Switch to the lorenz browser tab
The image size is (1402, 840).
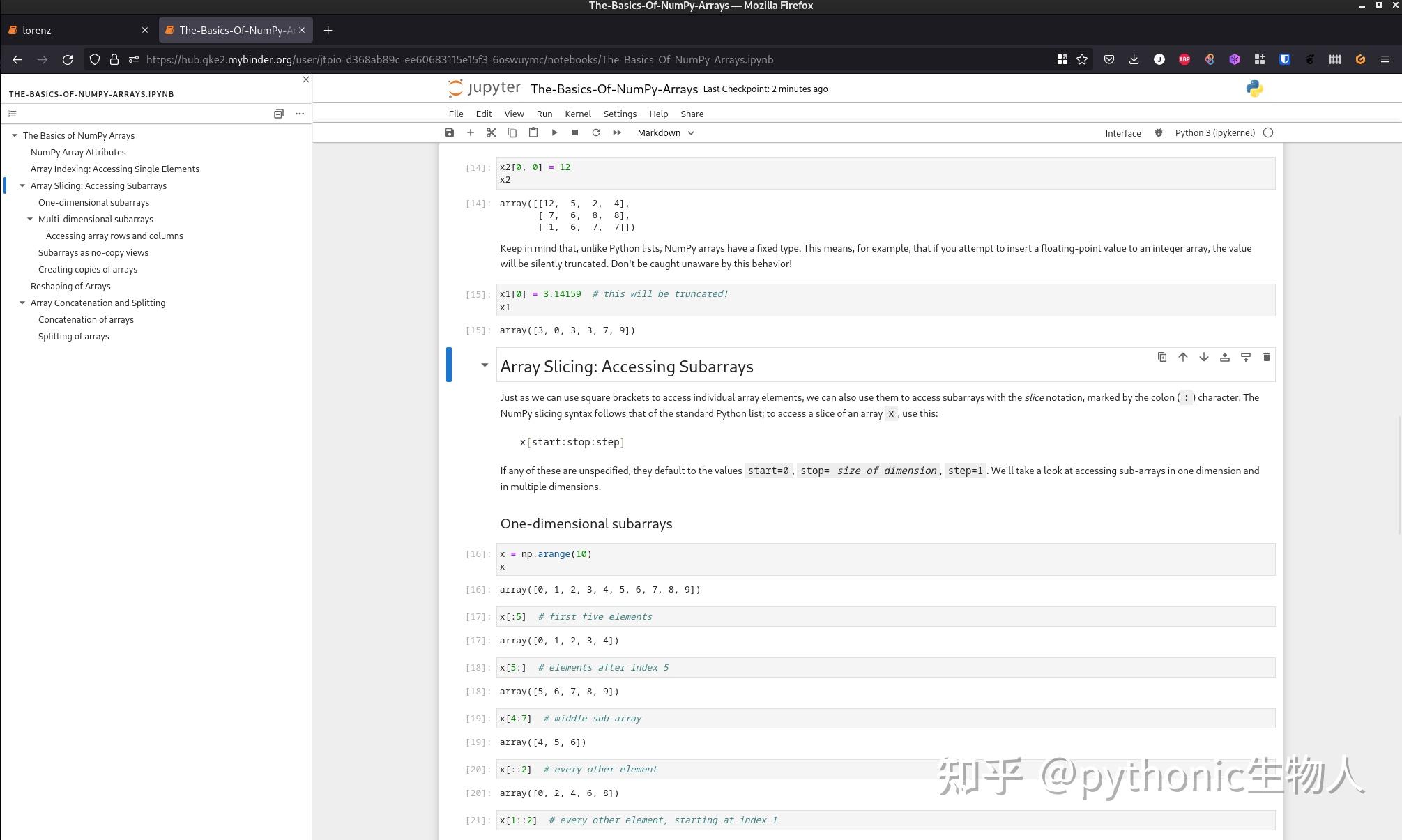(x=77, y=30)
